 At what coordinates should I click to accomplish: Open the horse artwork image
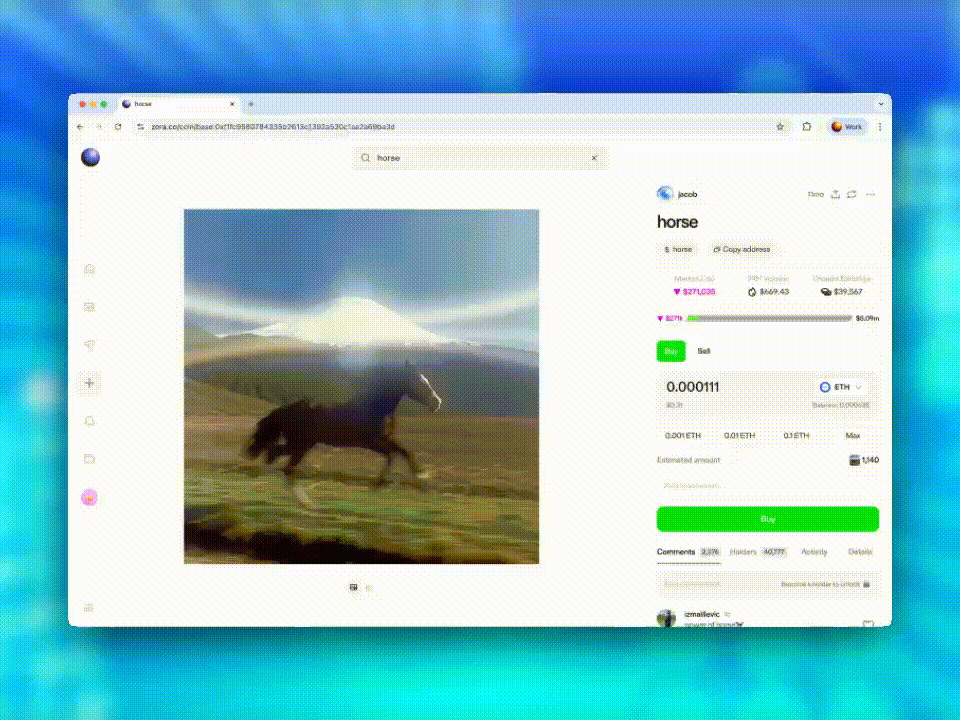pyautogui.click(x=361, y=386)
